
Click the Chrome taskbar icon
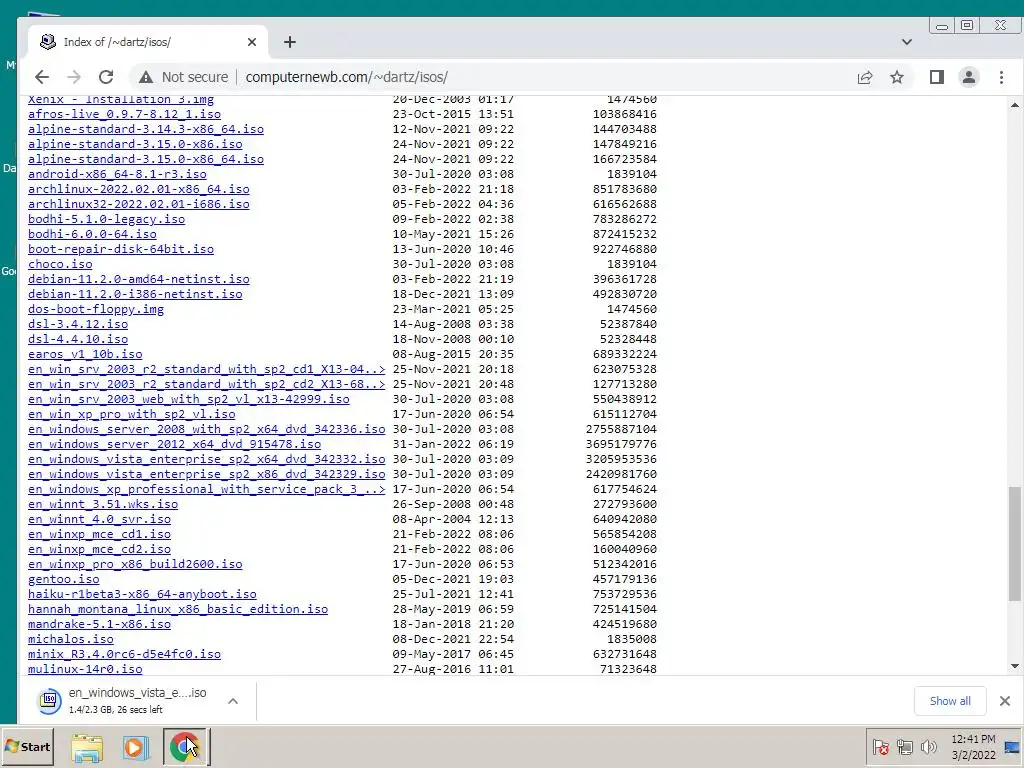pyautogui.click(x=184, y=746)
